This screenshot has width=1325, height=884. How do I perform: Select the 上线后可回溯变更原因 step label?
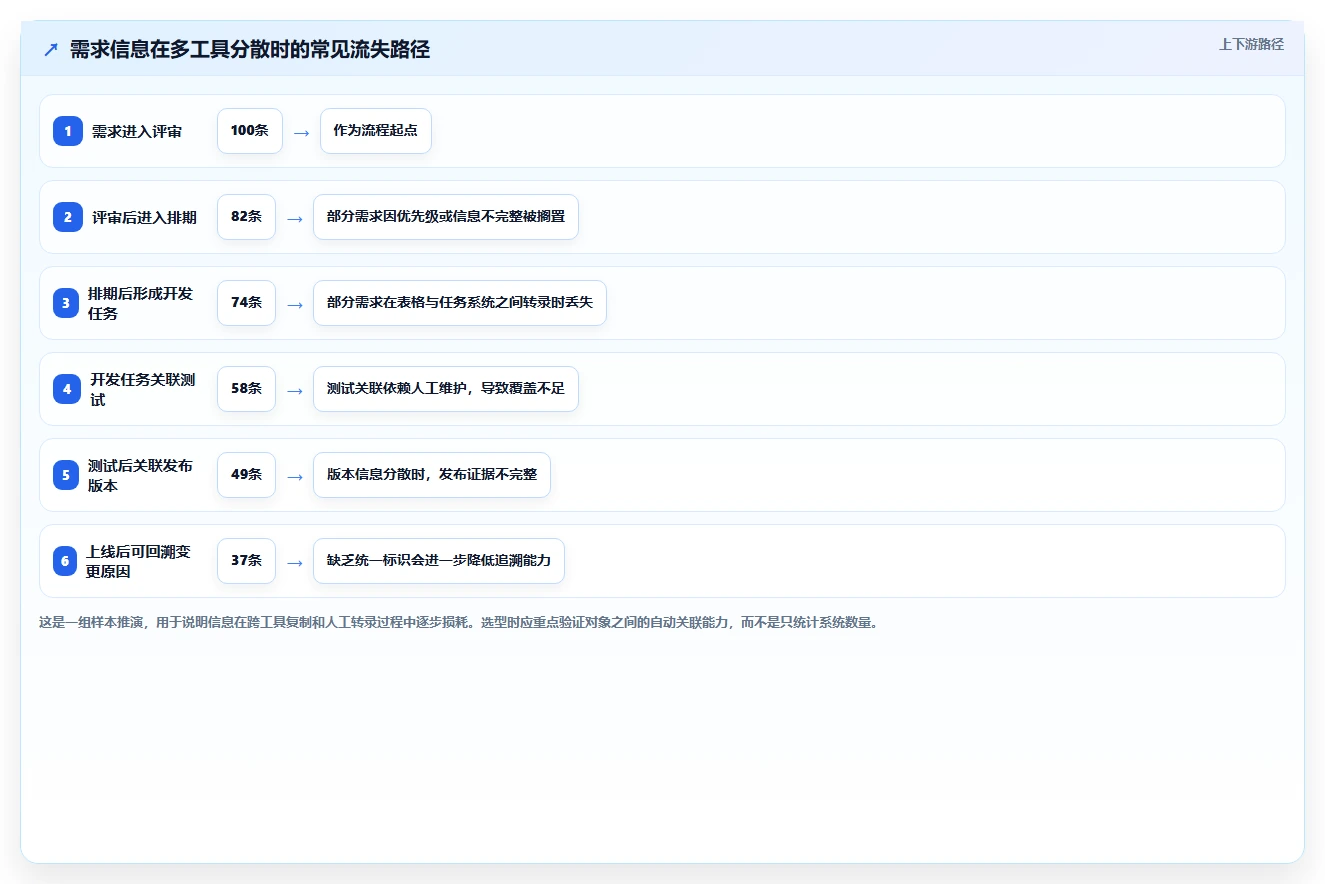tap(139, 561)
